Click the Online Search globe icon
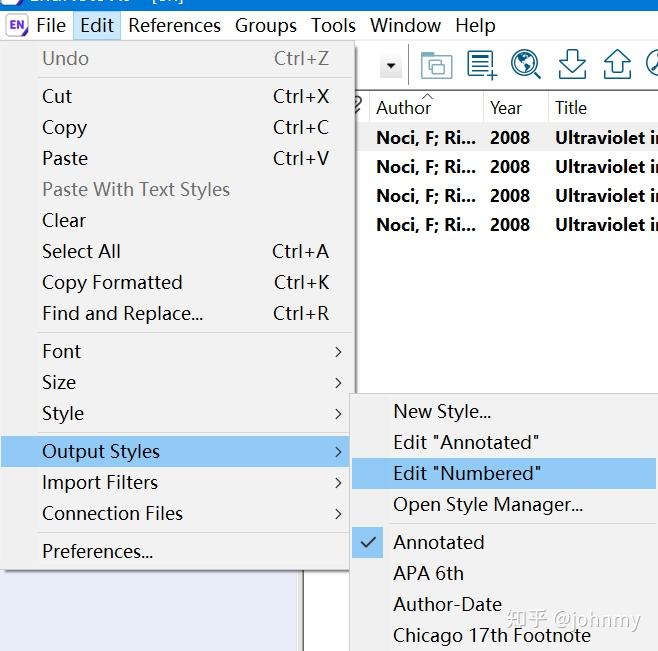 (526, 64)
